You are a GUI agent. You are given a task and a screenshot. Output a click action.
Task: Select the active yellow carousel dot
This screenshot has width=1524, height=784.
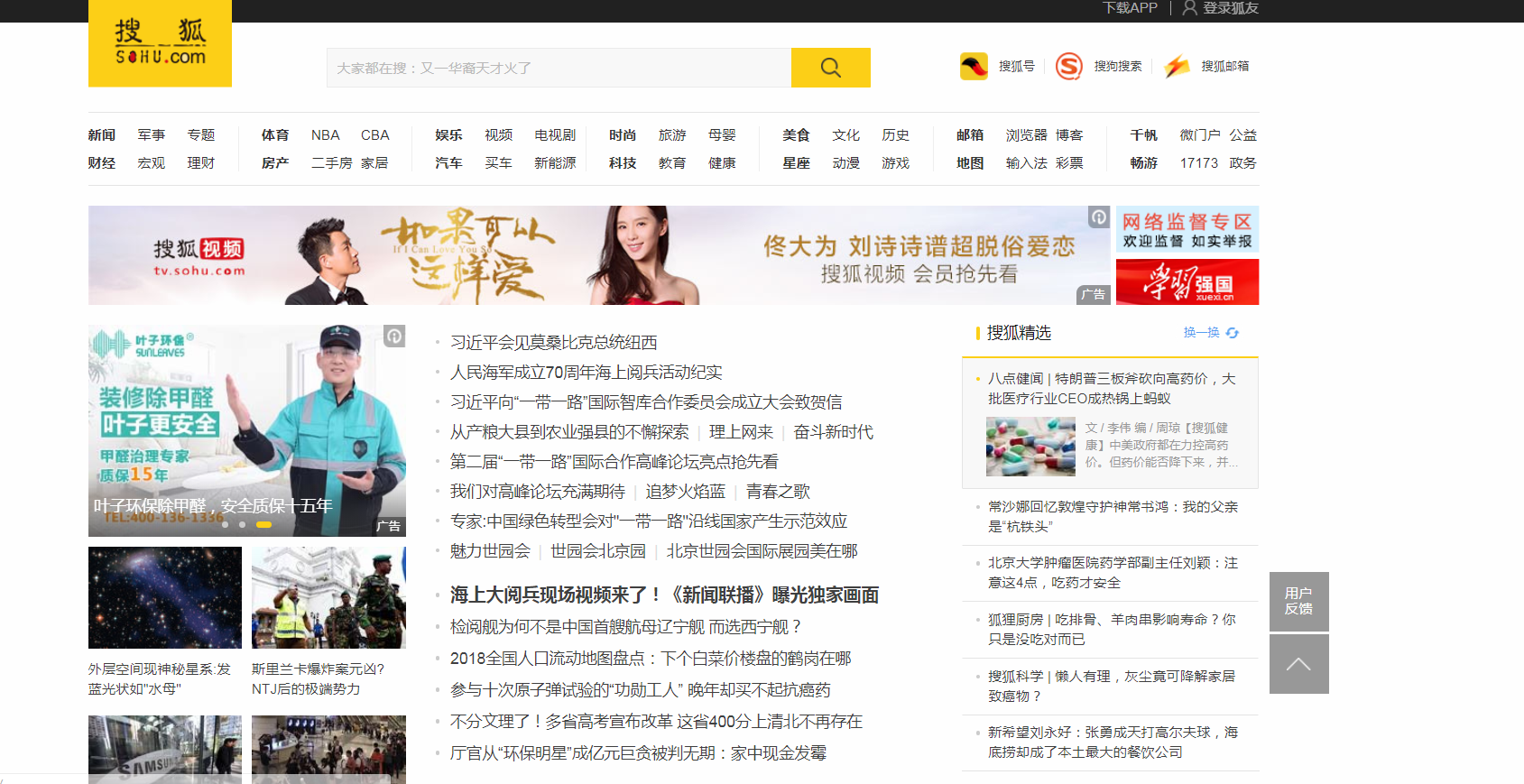[x=263, y=524]
